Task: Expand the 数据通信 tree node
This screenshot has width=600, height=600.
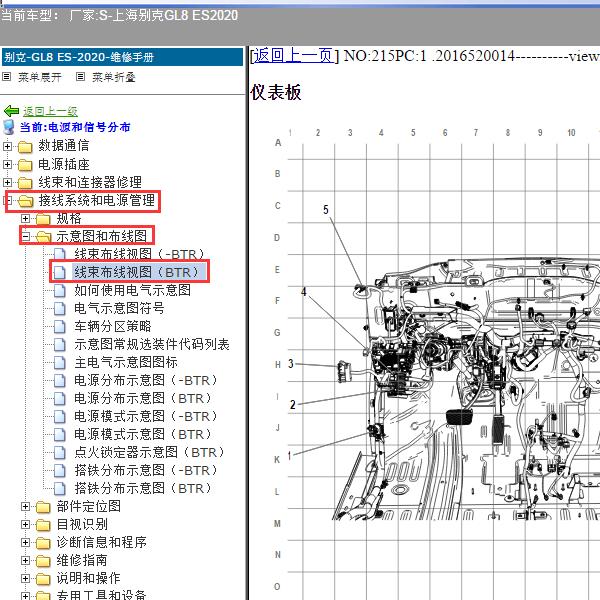Action: [7, 146]
